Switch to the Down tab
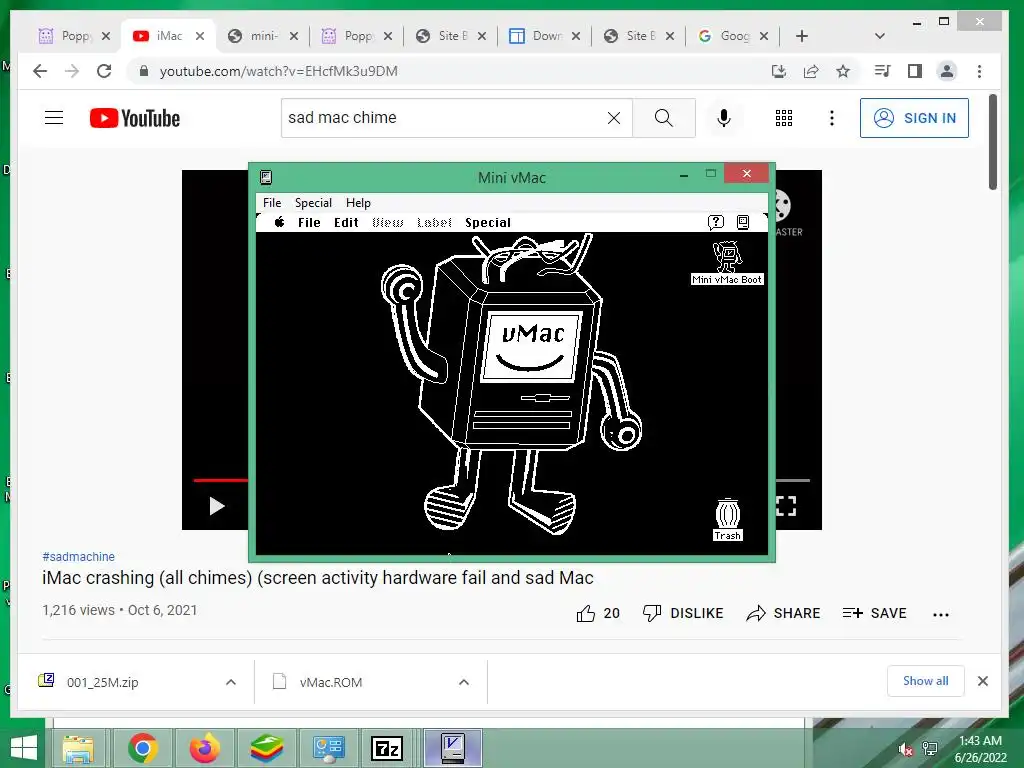Screen dimensions: 1024x768 coord(545,36)
